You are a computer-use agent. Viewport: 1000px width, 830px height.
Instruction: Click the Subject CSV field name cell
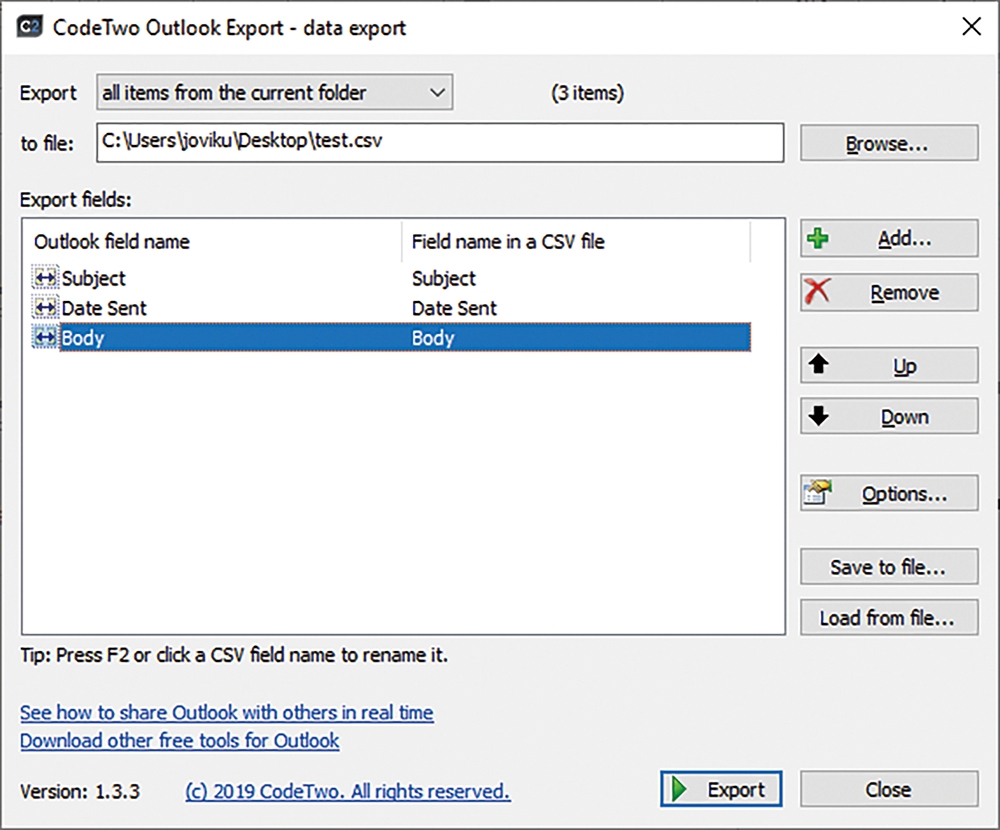click(444, 278)
